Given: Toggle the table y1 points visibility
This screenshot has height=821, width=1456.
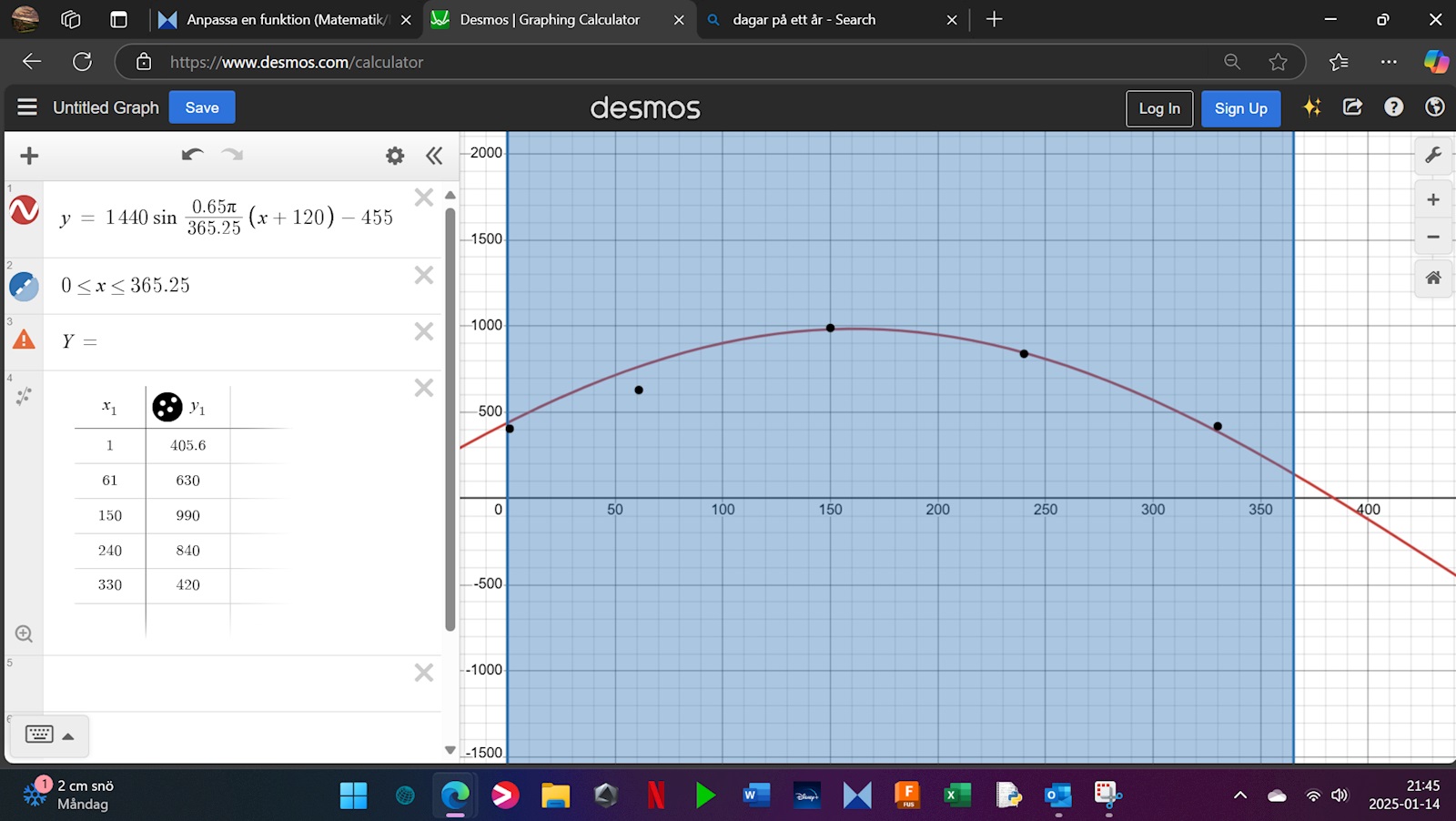Looking at the screenshot, I should tap(167, 407).
